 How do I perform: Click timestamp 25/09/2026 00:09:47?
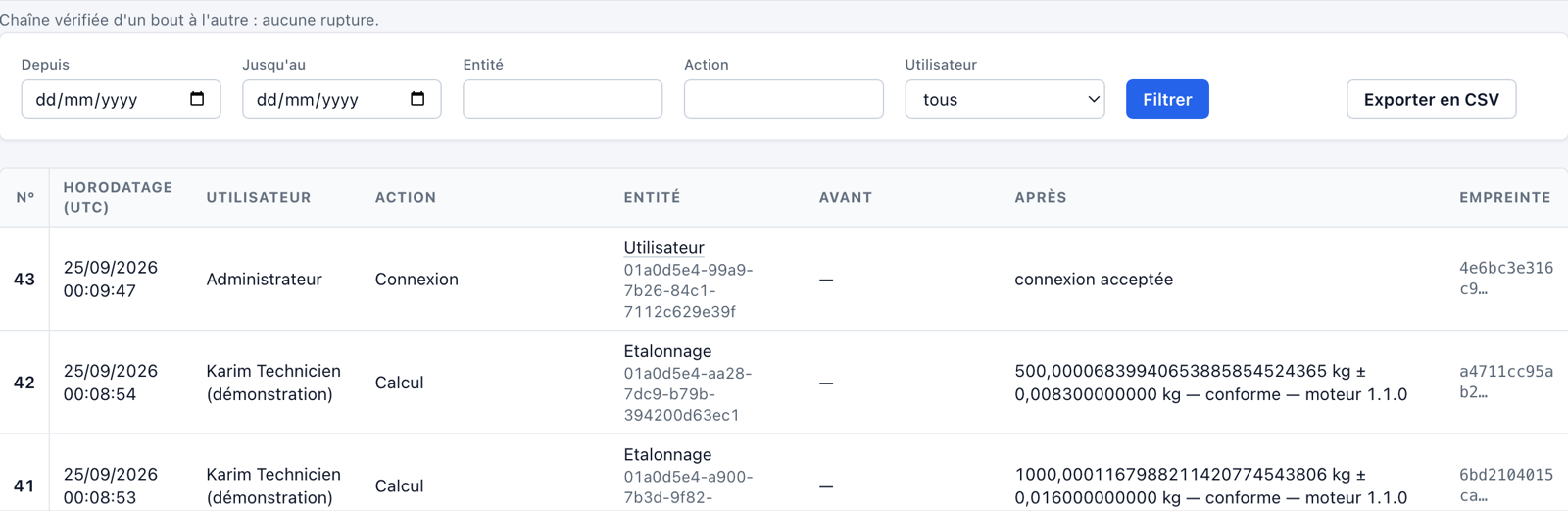pos(111,280)
